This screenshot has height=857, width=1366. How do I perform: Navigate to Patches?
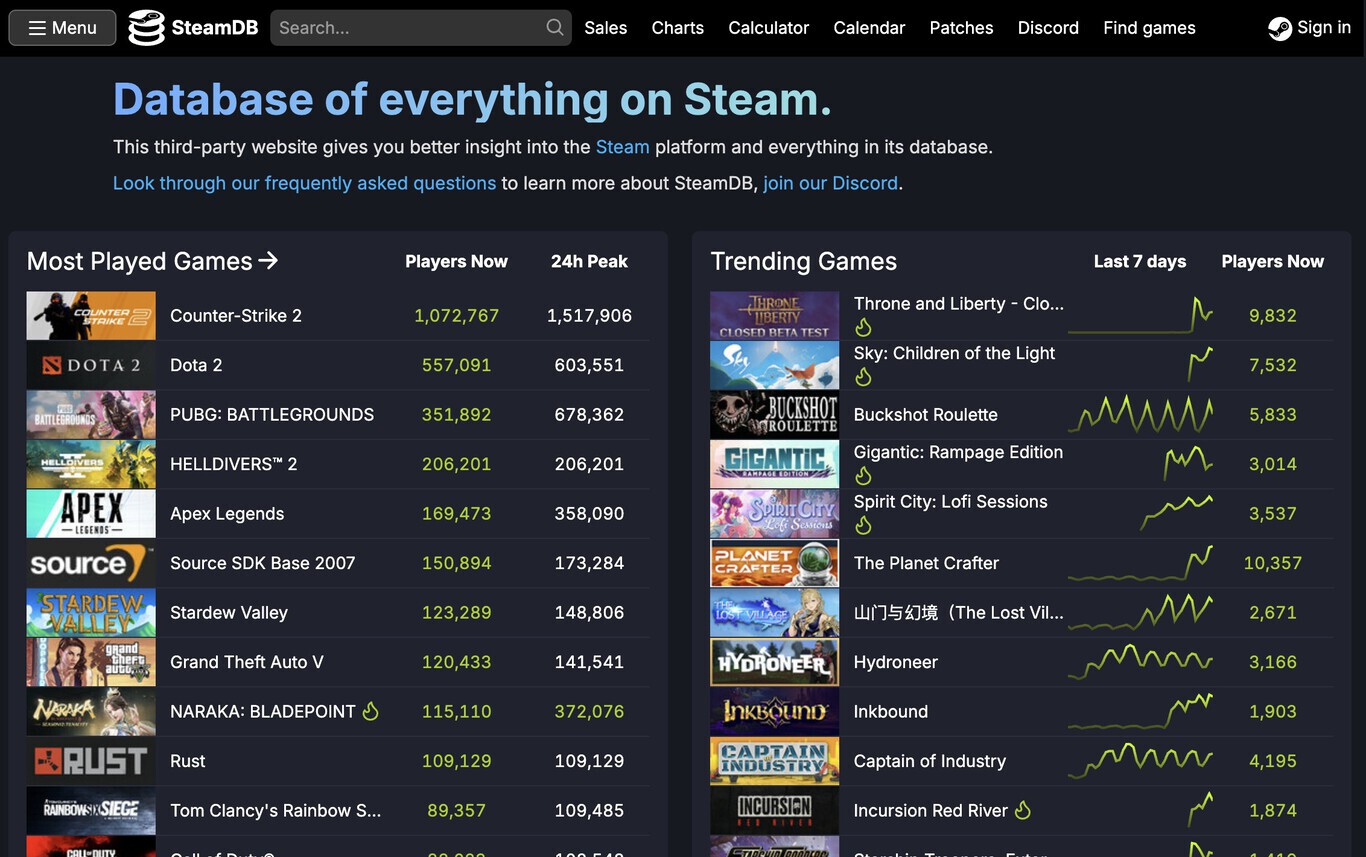(962, 28)
